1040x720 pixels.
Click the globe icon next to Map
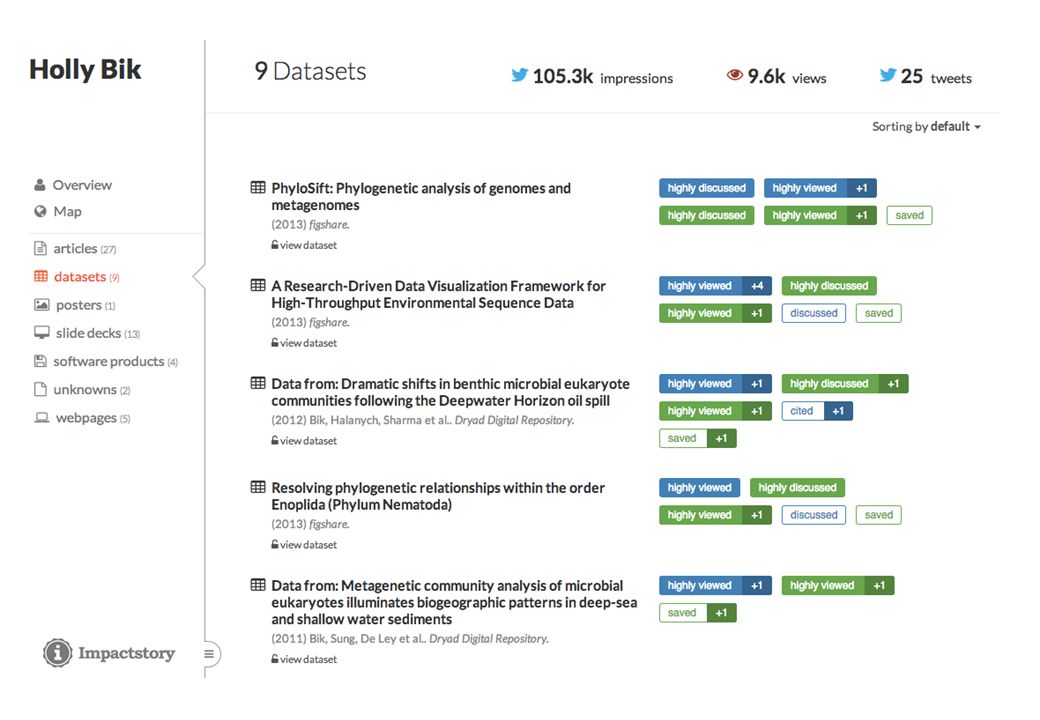40,211
